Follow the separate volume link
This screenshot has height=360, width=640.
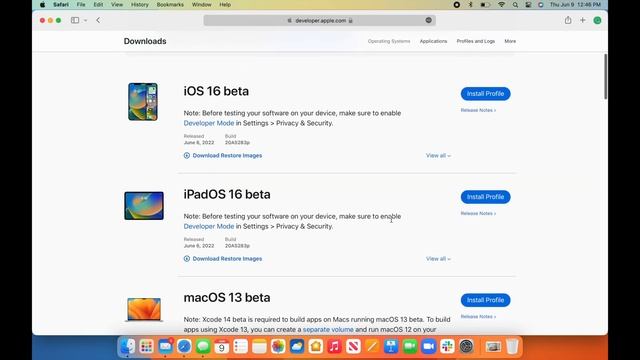328,329
